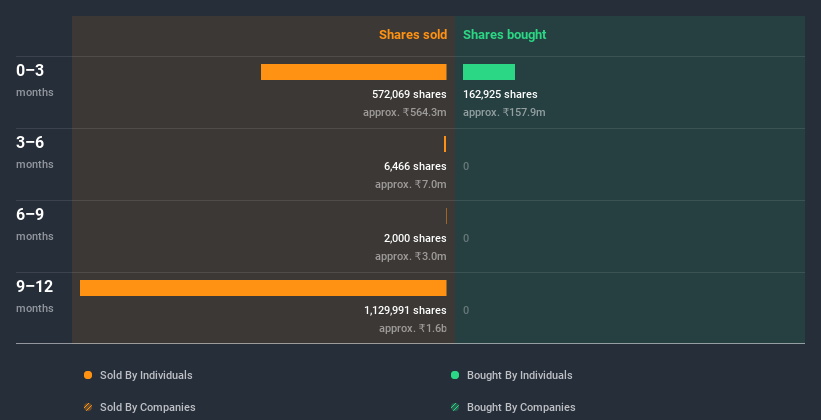The image size is (821, 420).
Task: Click the orange 0–3 months shares sold bar
Action: pos(353,72)
